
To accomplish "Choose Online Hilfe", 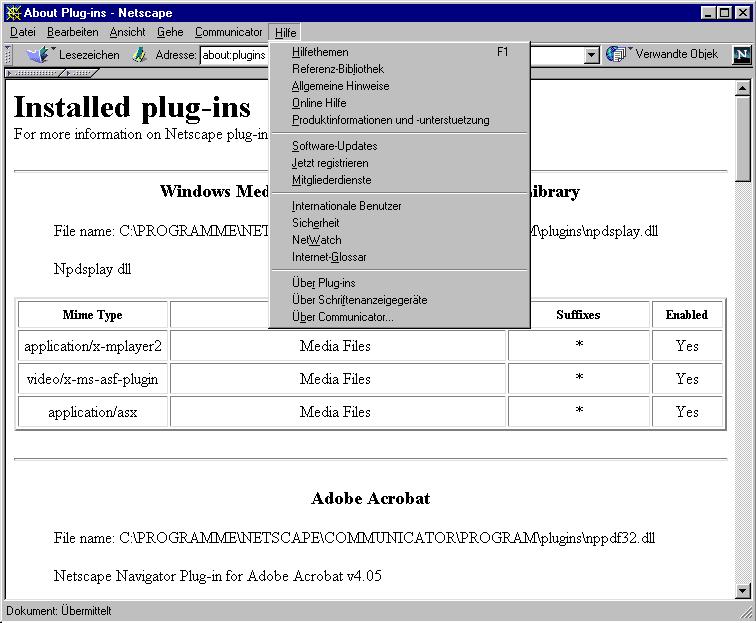I will (x=399, y=103).
